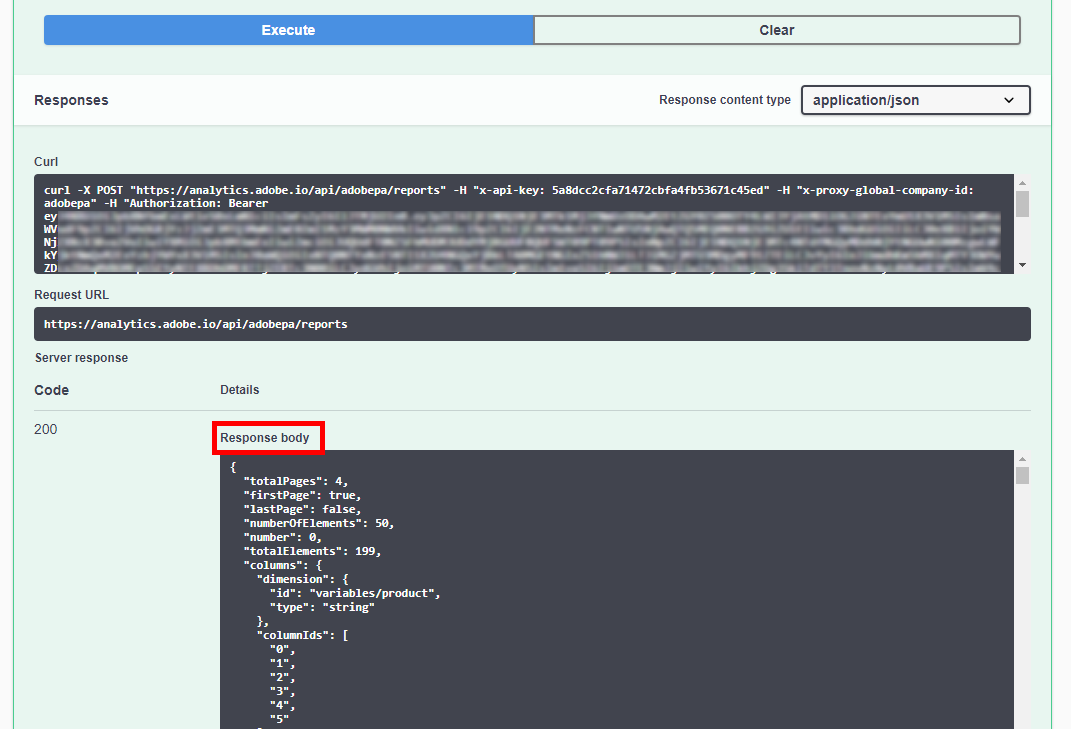Click the Details column header
This screenshot has height=729, width=1071.
(x=239, y=389)
